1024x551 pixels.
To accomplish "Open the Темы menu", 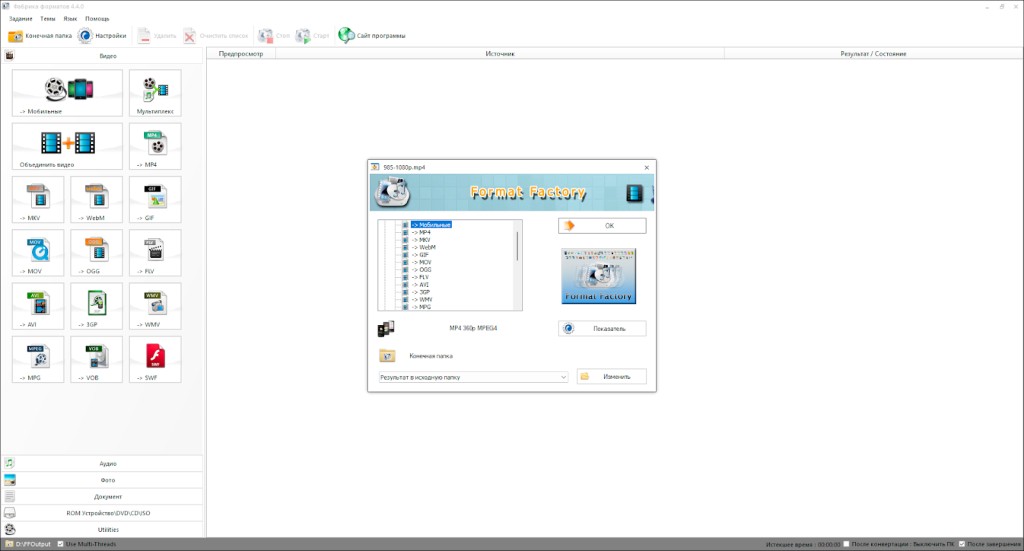I will click(x=48, y=19).
